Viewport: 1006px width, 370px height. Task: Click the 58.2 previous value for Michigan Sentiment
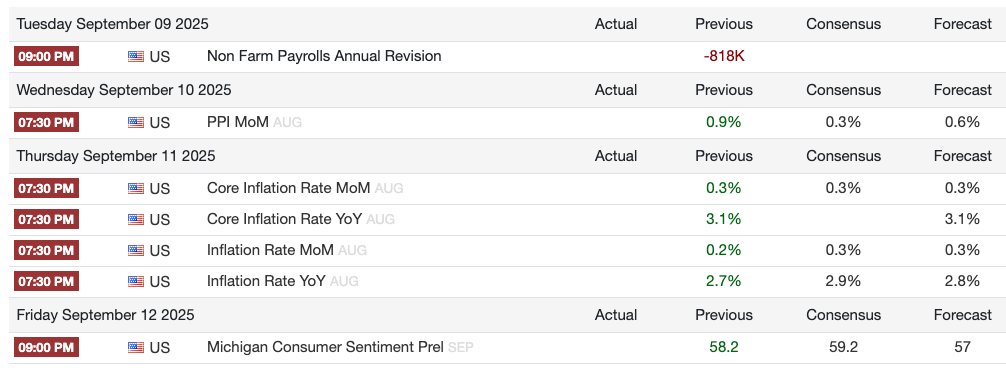[724, 347]
